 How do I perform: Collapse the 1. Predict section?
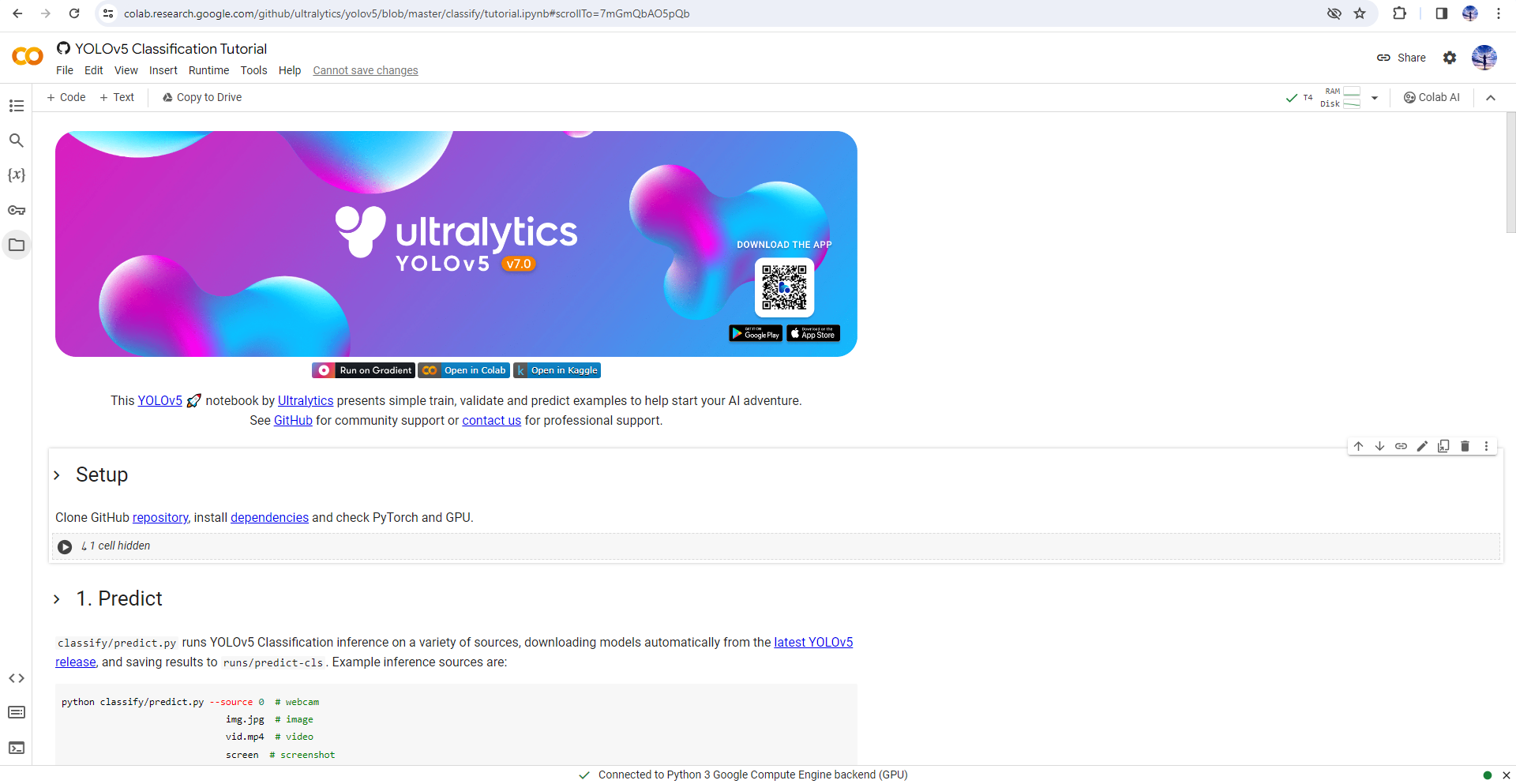tap(57, 599)
